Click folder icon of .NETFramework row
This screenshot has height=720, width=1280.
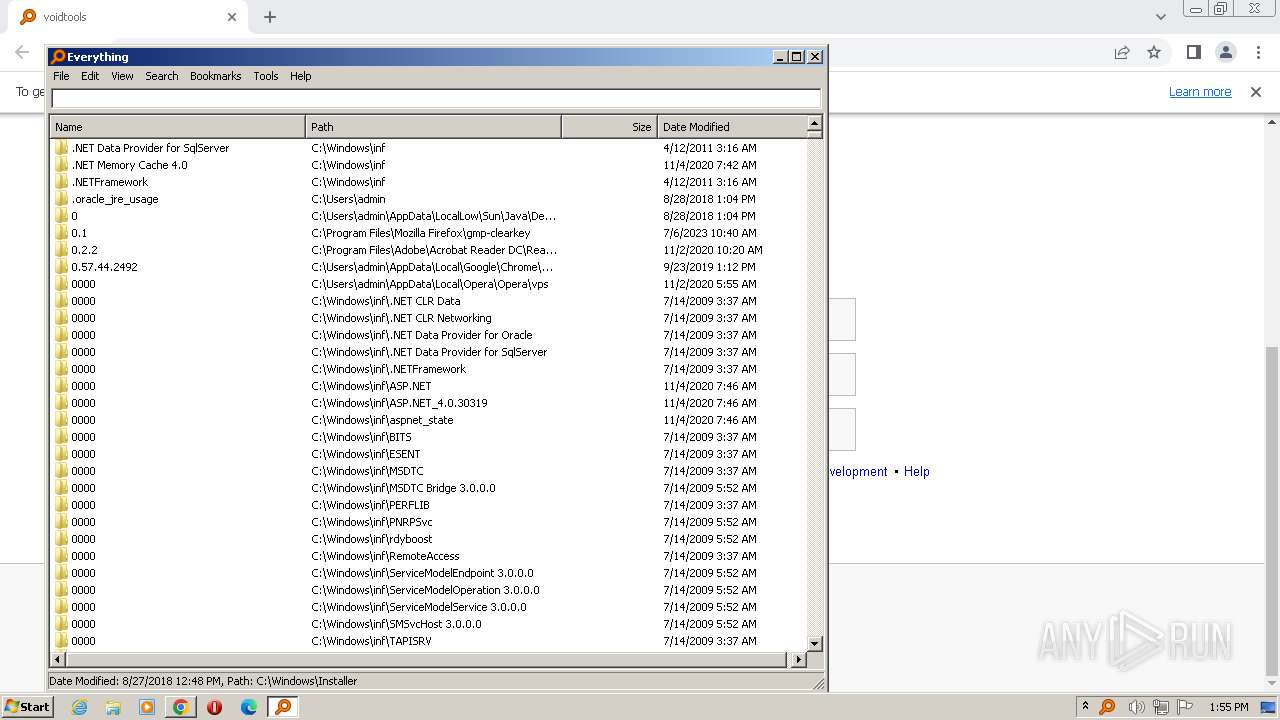[61, 182]
